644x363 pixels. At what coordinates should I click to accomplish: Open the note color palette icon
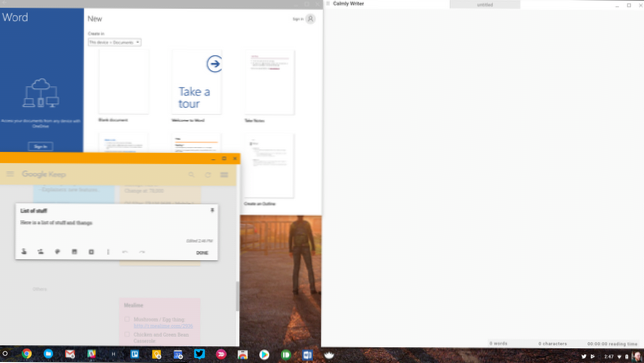point(58,252)
